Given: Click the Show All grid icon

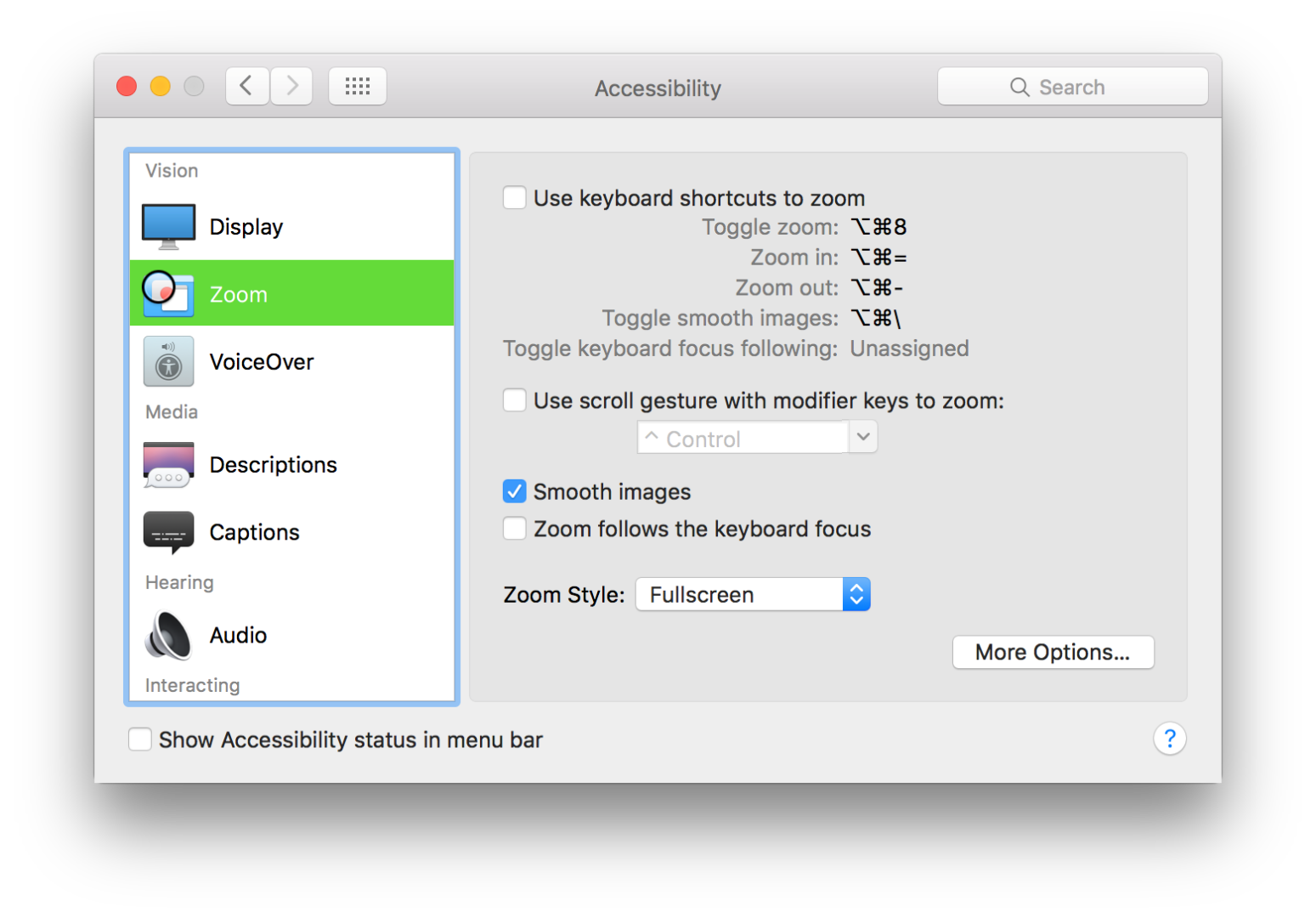Looking at the screenshot, I should pos(357,86).
